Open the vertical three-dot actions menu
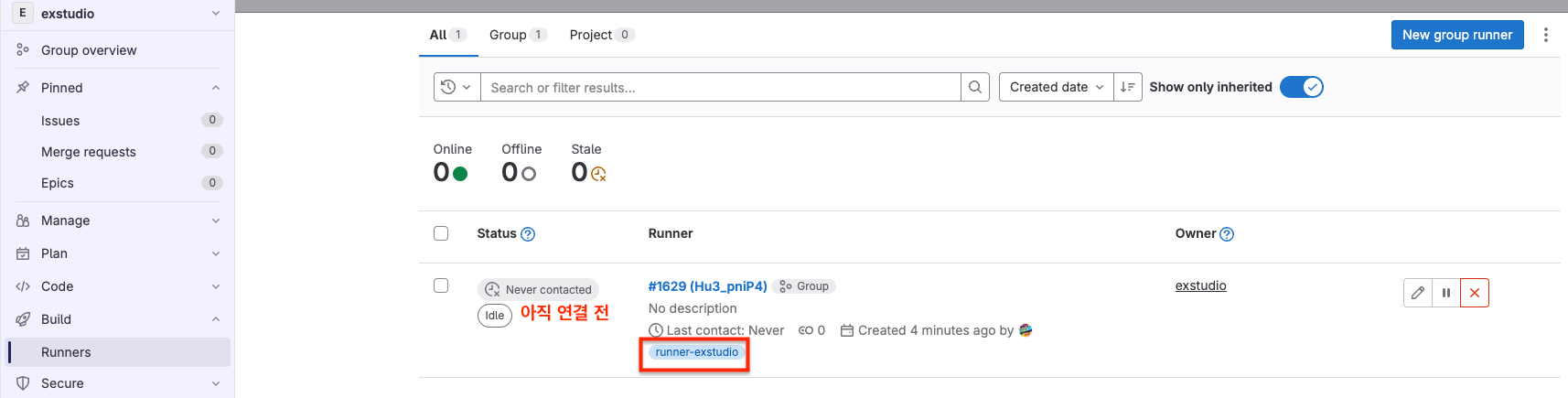 [x=1546, y=35]
